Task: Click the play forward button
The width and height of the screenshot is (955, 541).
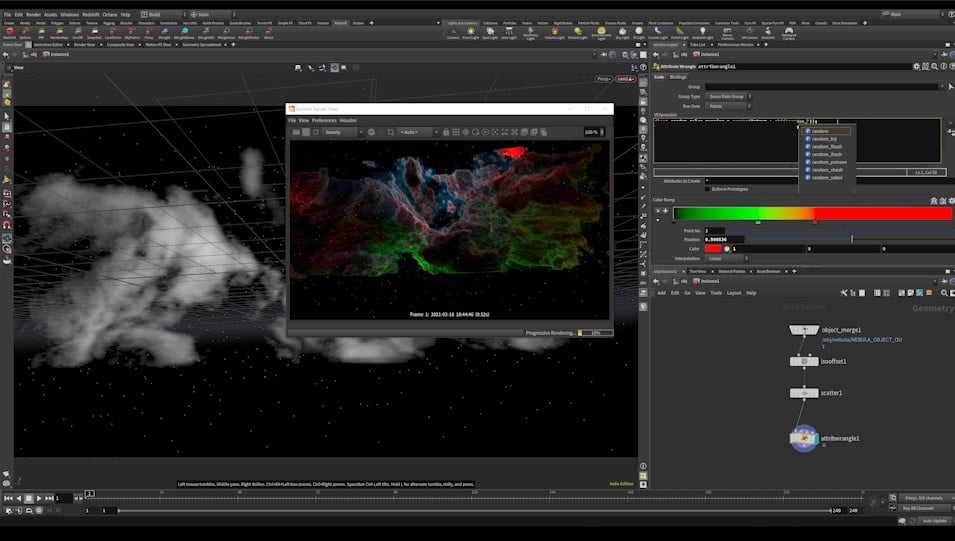Action: click(x=39, y=498)
